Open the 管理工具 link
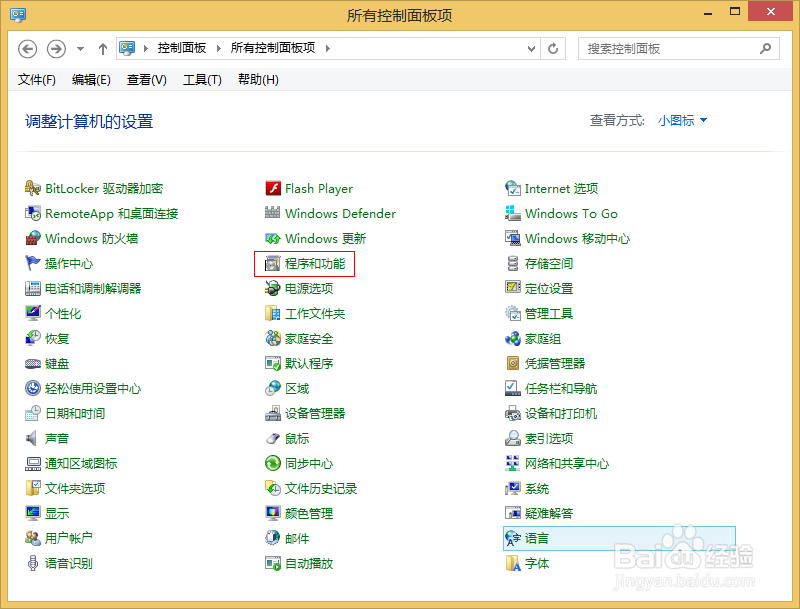The width and height of the screenshot is (800, 609). point(549,313)
